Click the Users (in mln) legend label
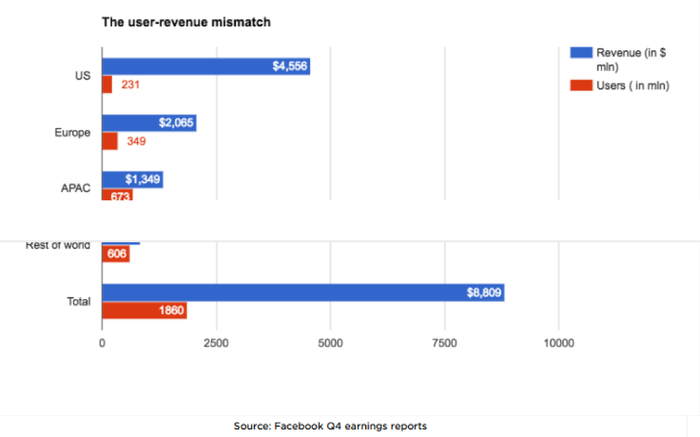Screen dimensions: 700x437 pyautogui.click(x=633, y=86)
